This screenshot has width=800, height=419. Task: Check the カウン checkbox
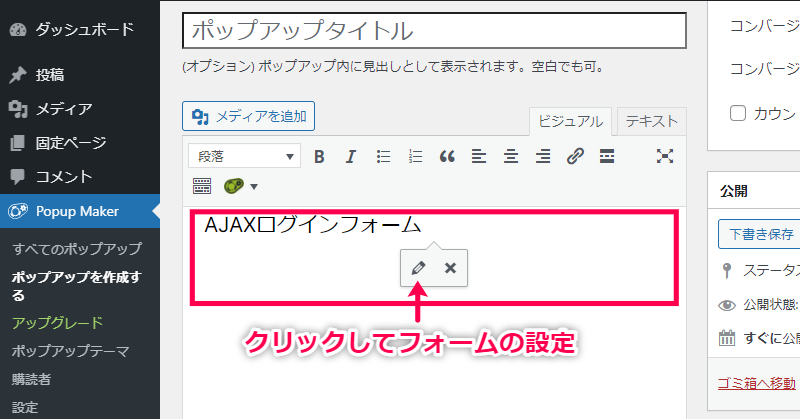pos(738,113)
